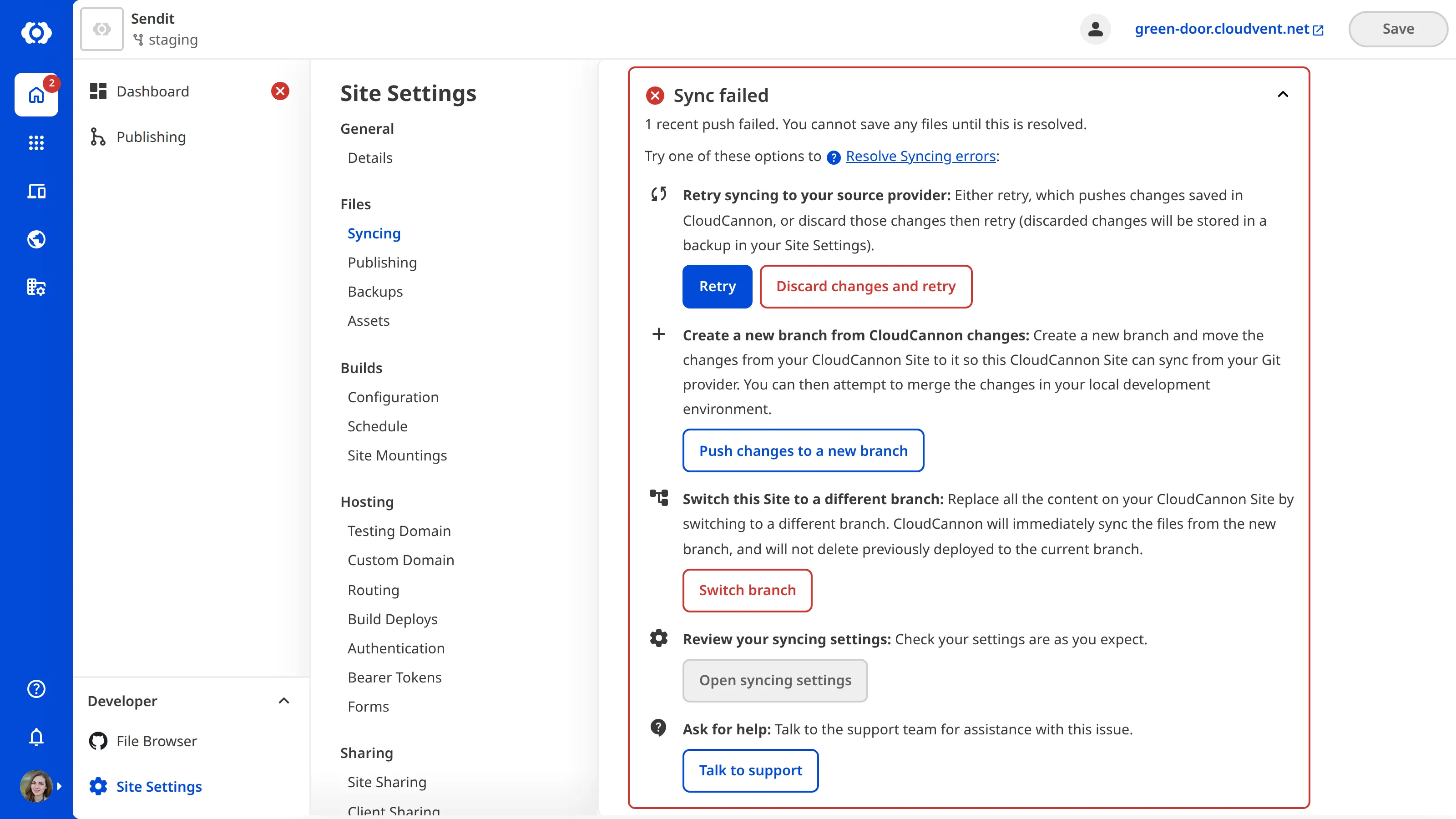
Task: Open green-door.cloudvent.net link
Action: pos(1229,29)
